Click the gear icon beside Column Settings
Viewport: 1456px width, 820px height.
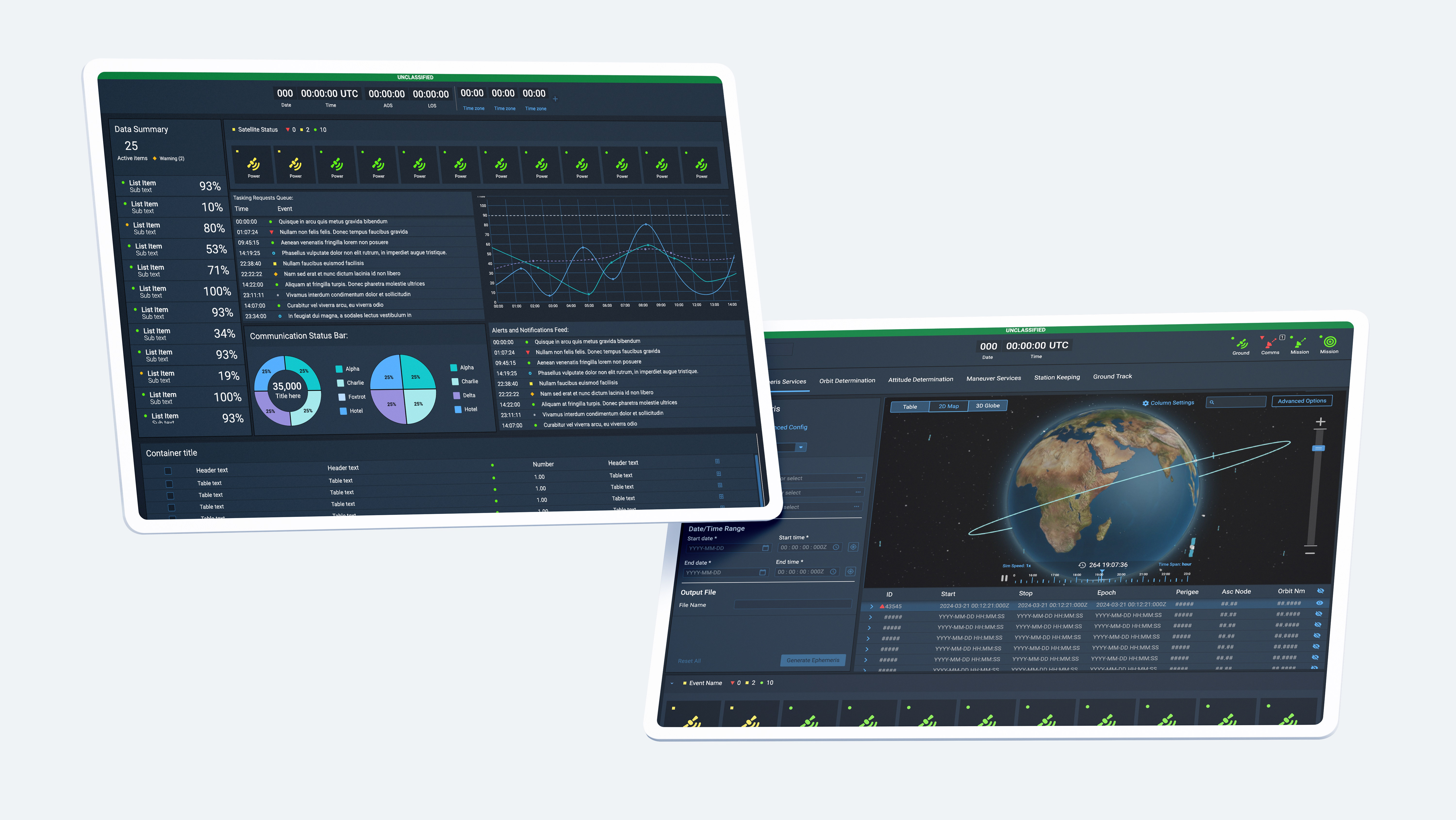1145,403
